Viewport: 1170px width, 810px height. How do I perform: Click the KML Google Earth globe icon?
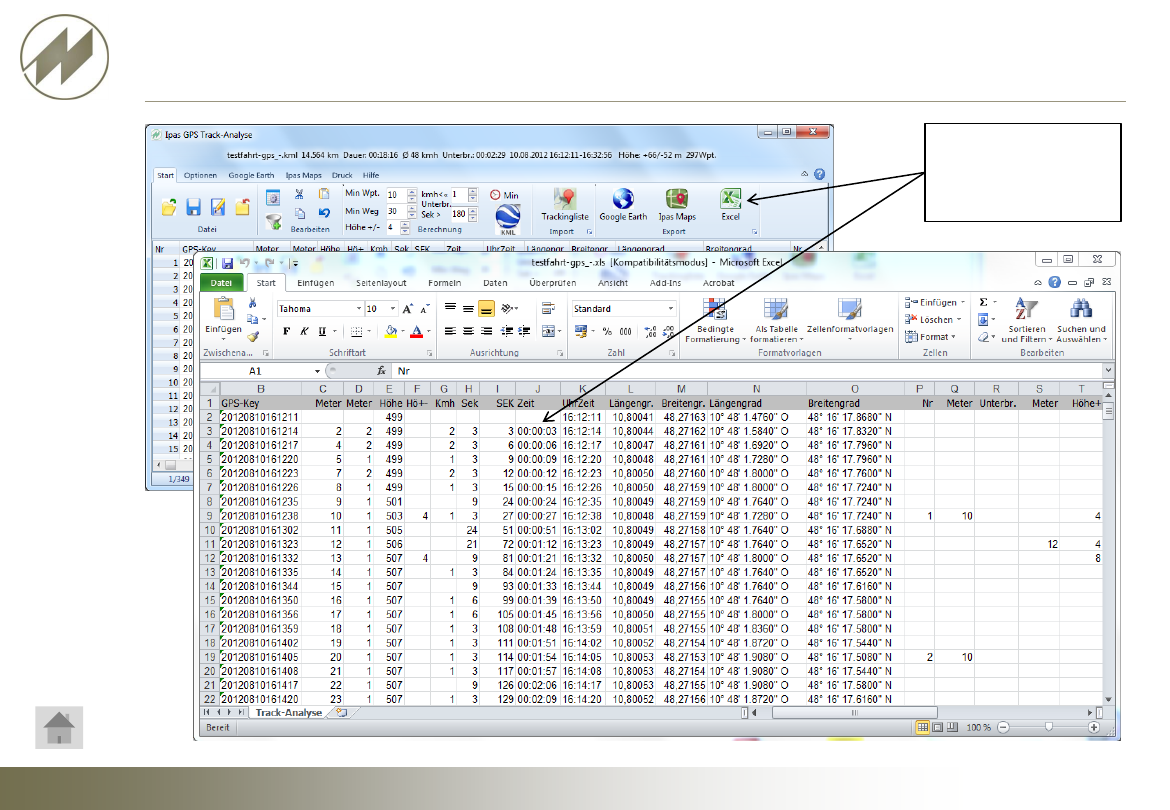508,218
